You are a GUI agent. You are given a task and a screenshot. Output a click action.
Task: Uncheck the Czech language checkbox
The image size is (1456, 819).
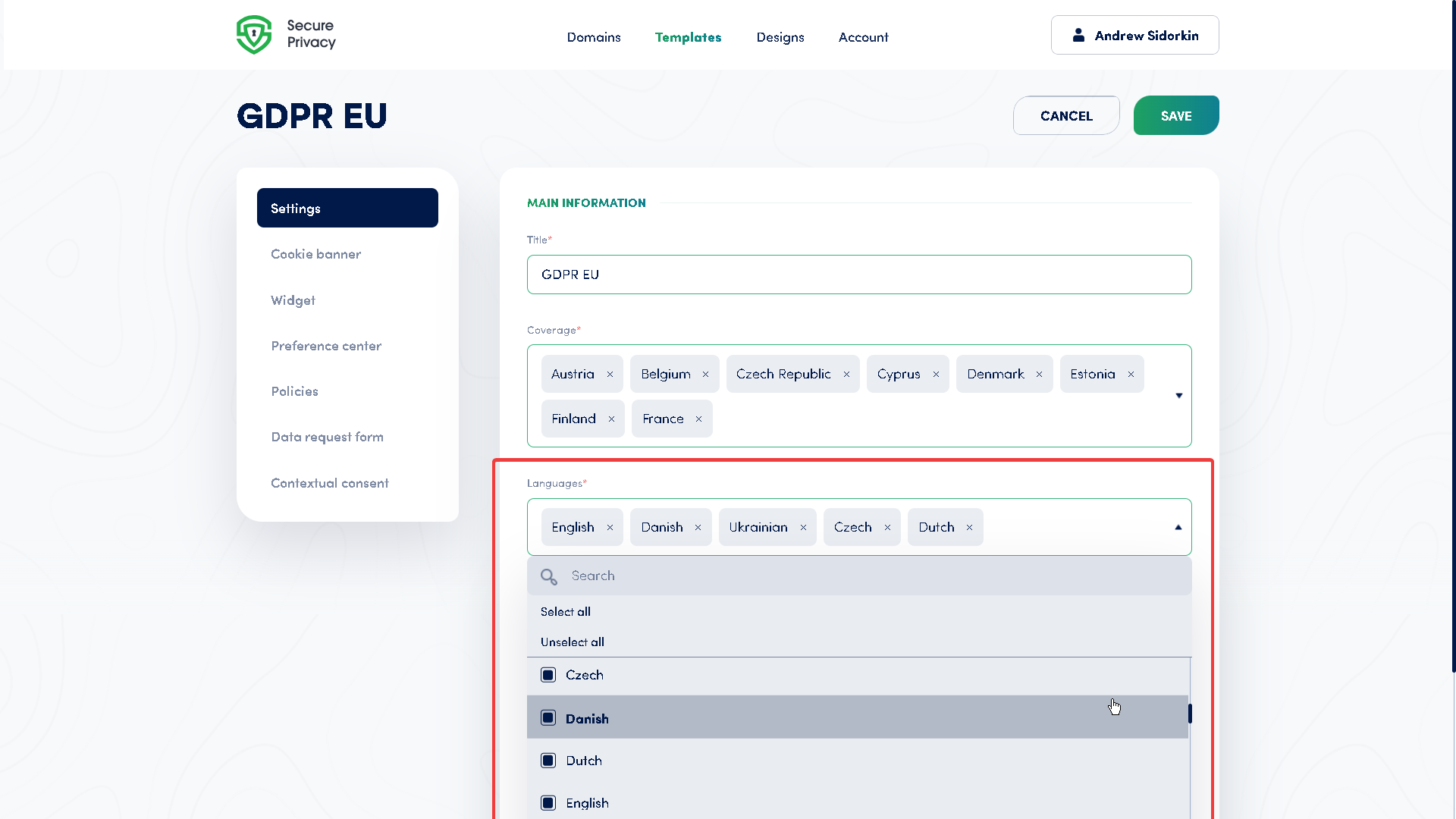coord(548,674)
